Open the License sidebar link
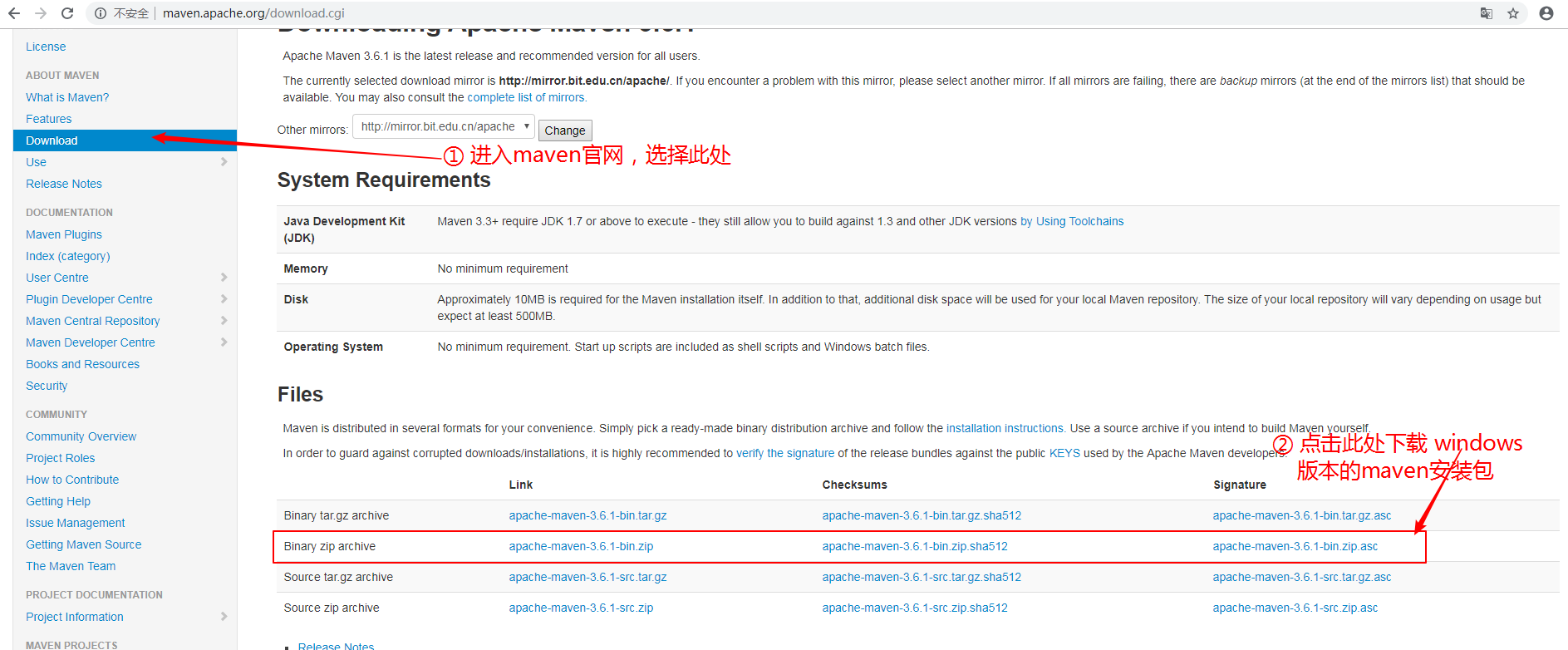1568x650 pixels. coord(46,47)
